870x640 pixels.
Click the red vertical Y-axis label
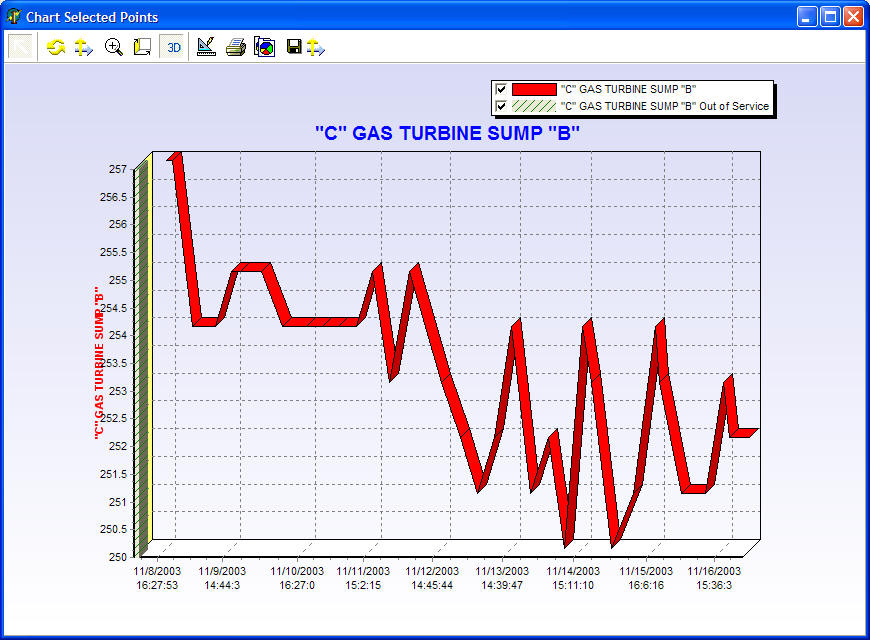98,364
